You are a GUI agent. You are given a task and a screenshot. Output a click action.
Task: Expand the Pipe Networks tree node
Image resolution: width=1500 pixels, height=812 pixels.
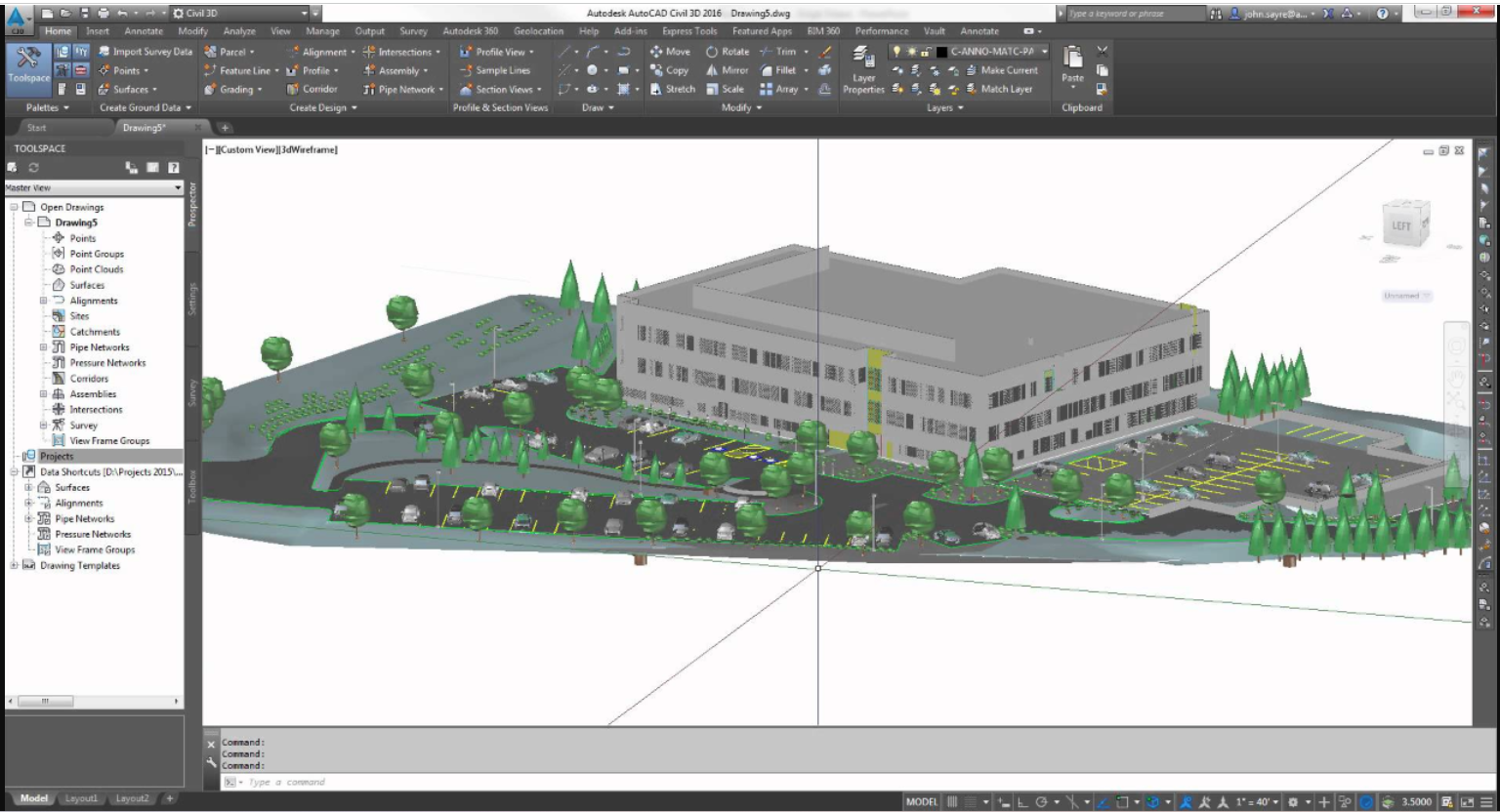pos(43,347)
